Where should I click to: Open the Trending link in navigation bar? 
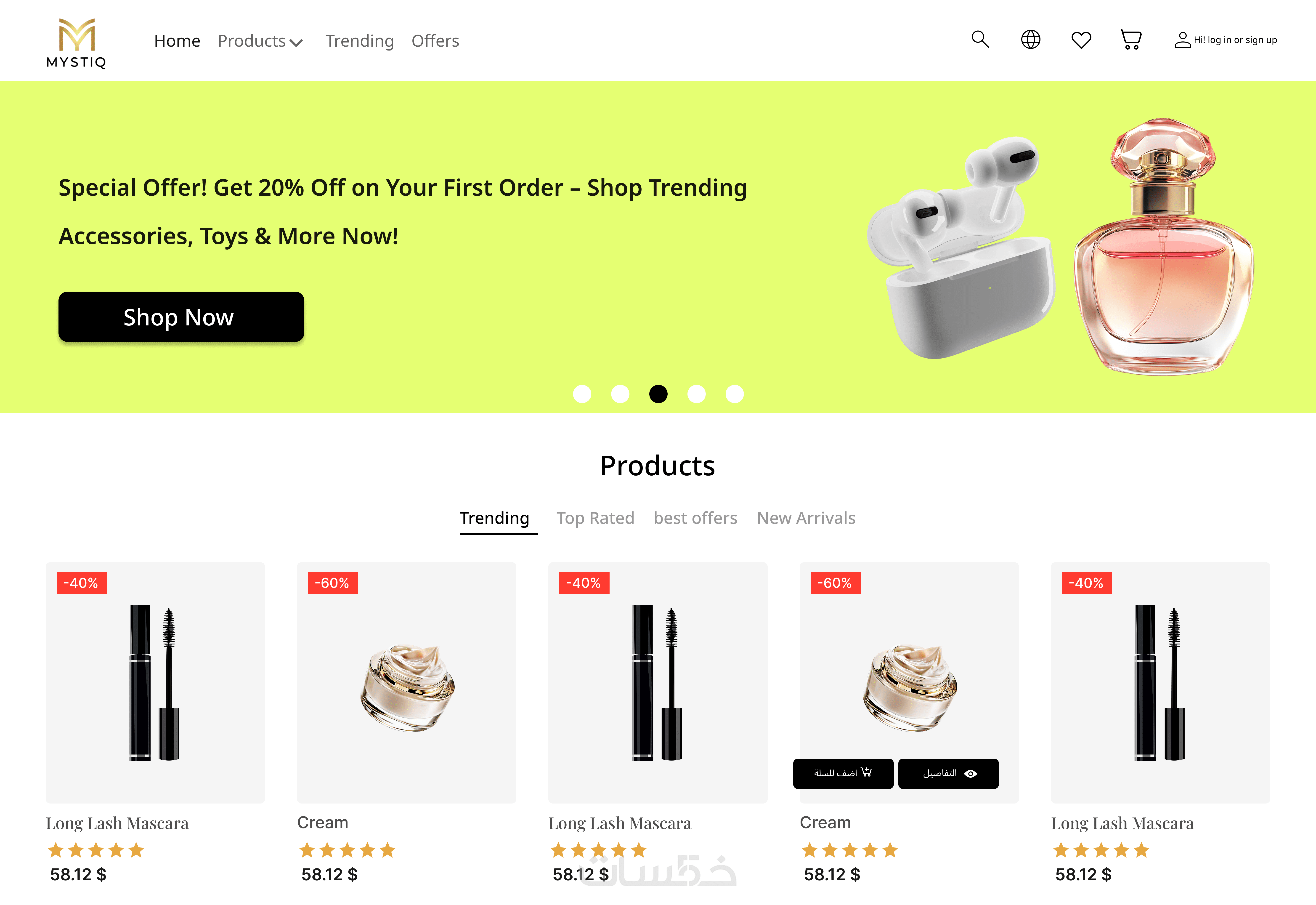(359, 41)
